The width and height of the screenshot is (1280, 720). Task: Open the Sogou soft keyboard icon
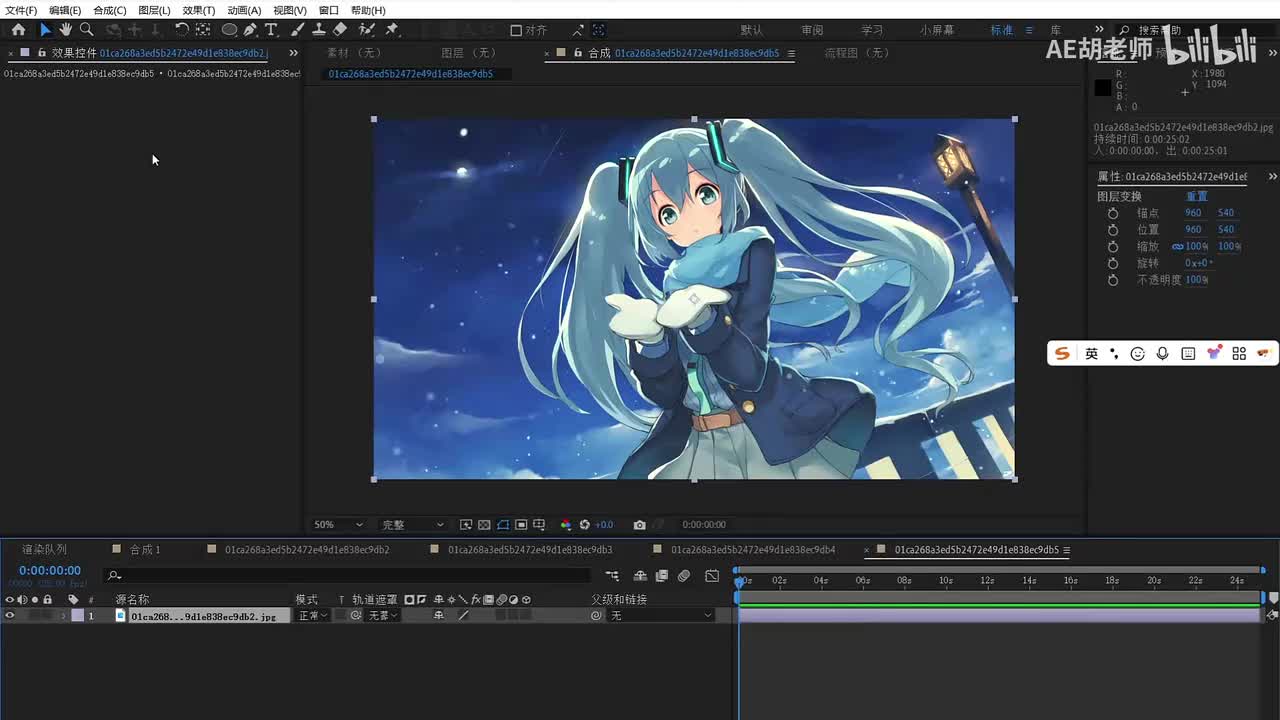(1188, 354)
